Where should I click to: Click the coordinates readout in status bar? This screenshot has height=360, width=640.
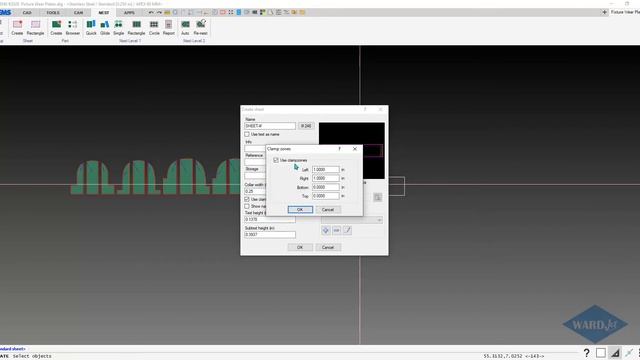pos(513,356)
